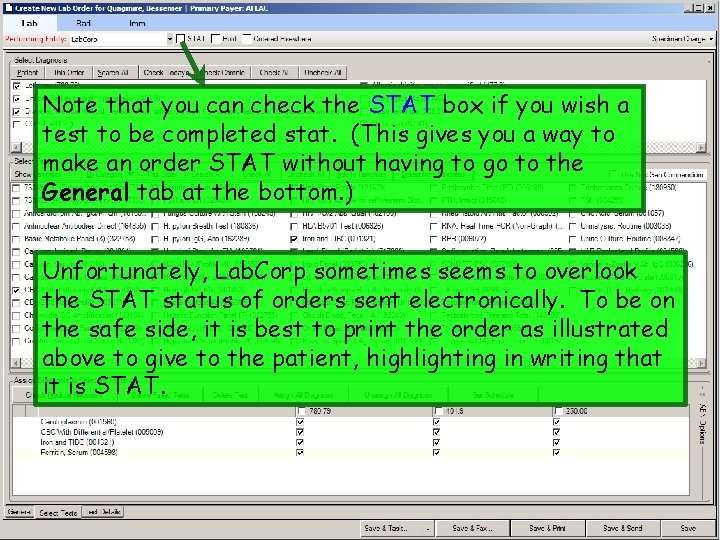
Task: Open the Save & Task dropdown arrow
Action: pos(428,529)
